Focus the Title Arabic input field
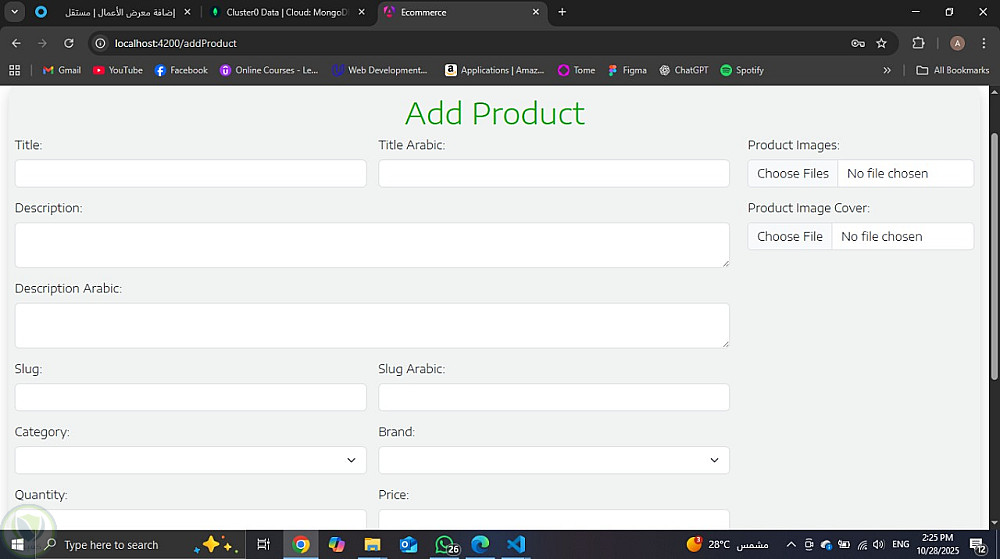This screenshot has width=1000, height=559. [x=554, y=173]
